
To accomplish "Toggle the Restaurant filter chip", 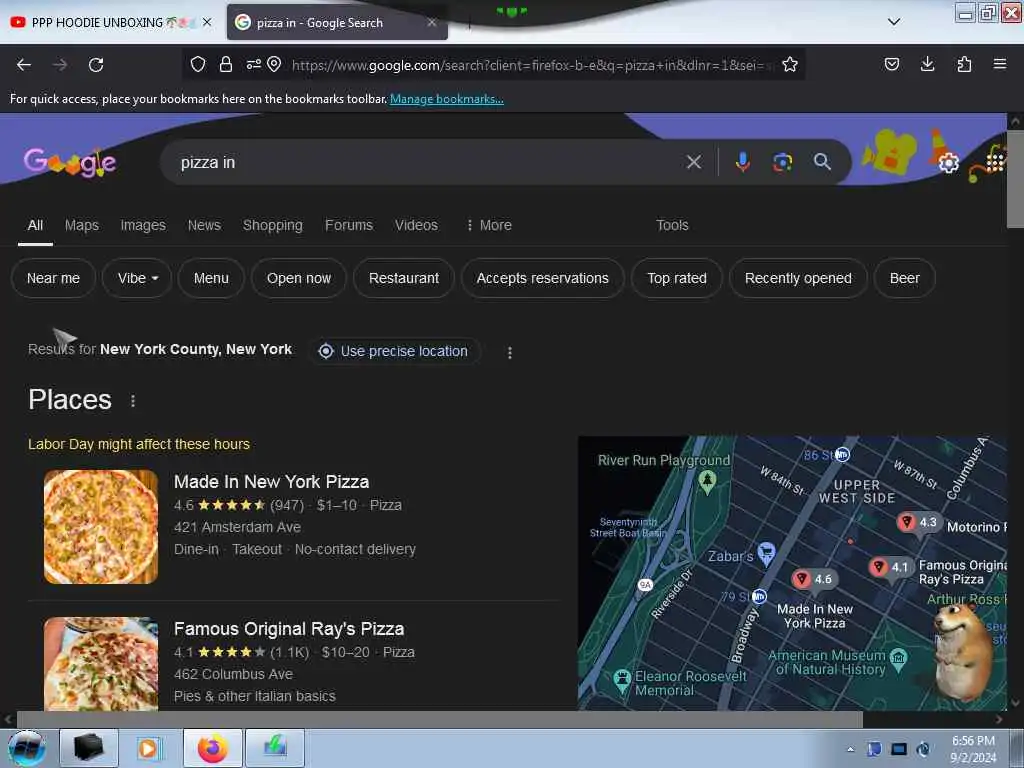I will point(404,278).
